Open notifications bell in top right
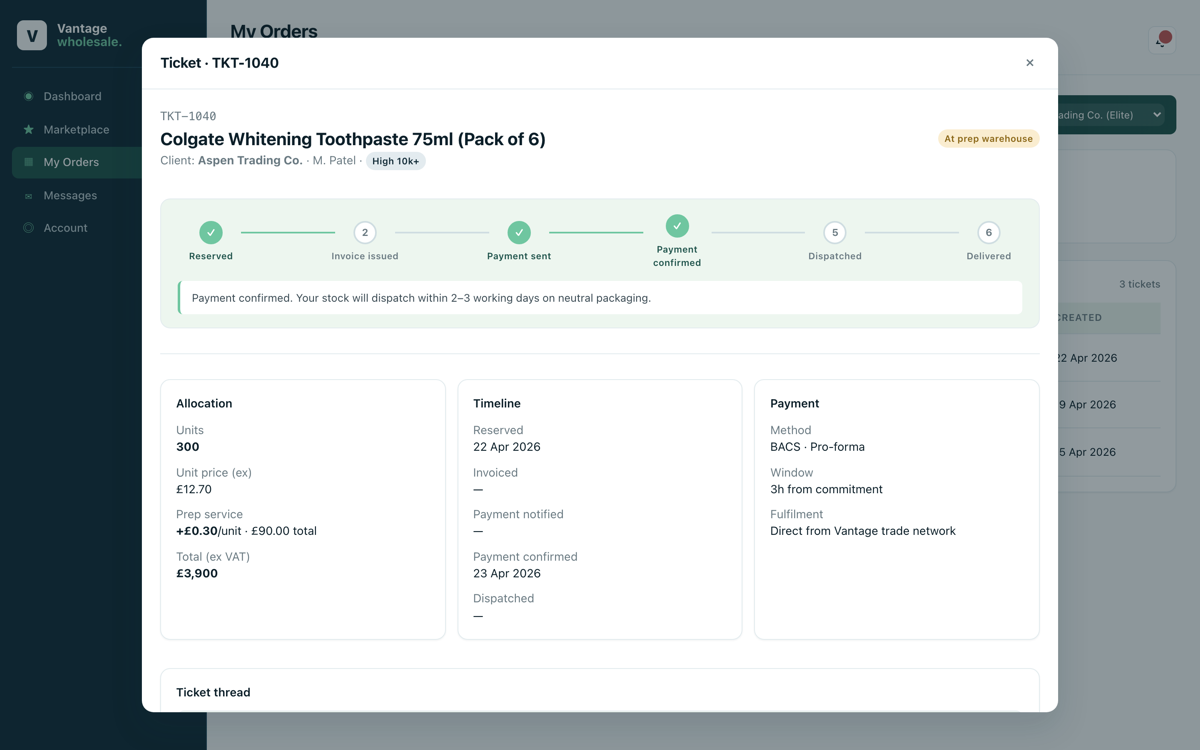Screen dimensions: 1200x750 (1162, 39)
